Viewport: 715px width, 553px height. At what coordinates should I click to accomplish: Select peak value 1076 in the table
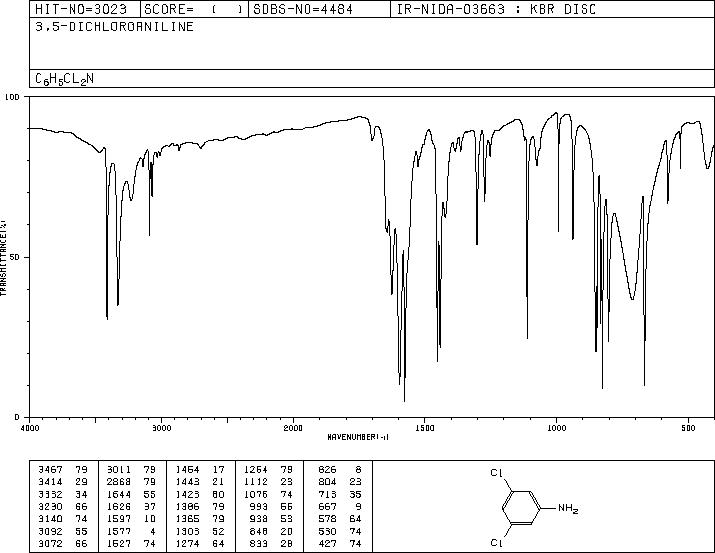[255, 494]
